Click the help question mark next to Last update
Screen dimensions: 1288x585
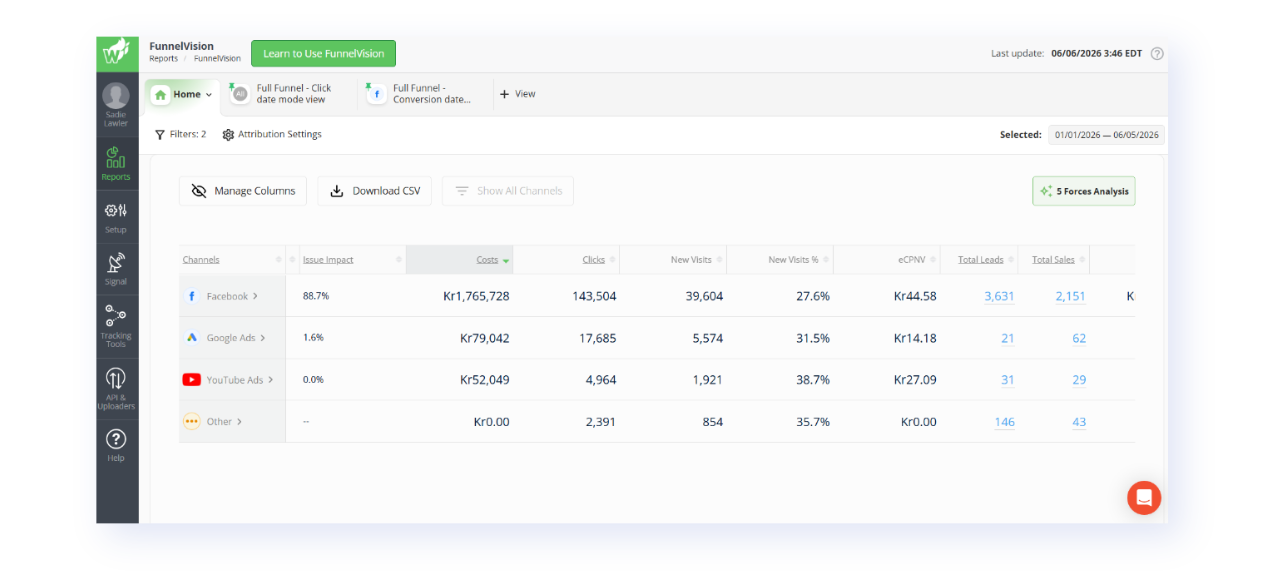1157,54
